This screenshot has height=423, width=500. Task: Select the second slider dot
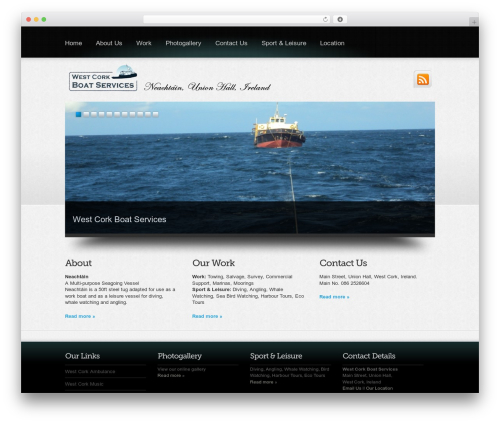tap(86, 114)
